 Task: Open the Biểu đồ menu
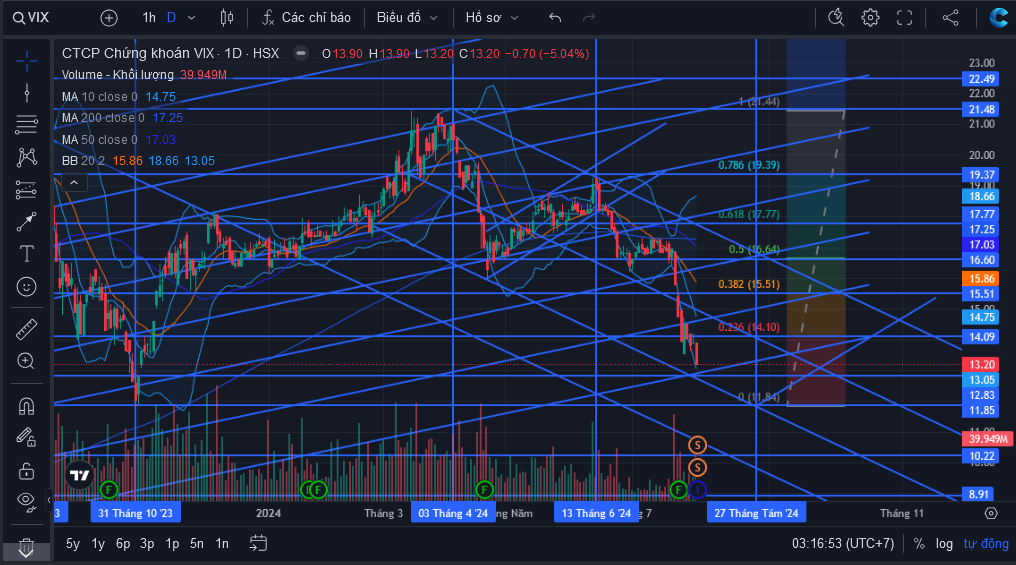coord(398,17)
